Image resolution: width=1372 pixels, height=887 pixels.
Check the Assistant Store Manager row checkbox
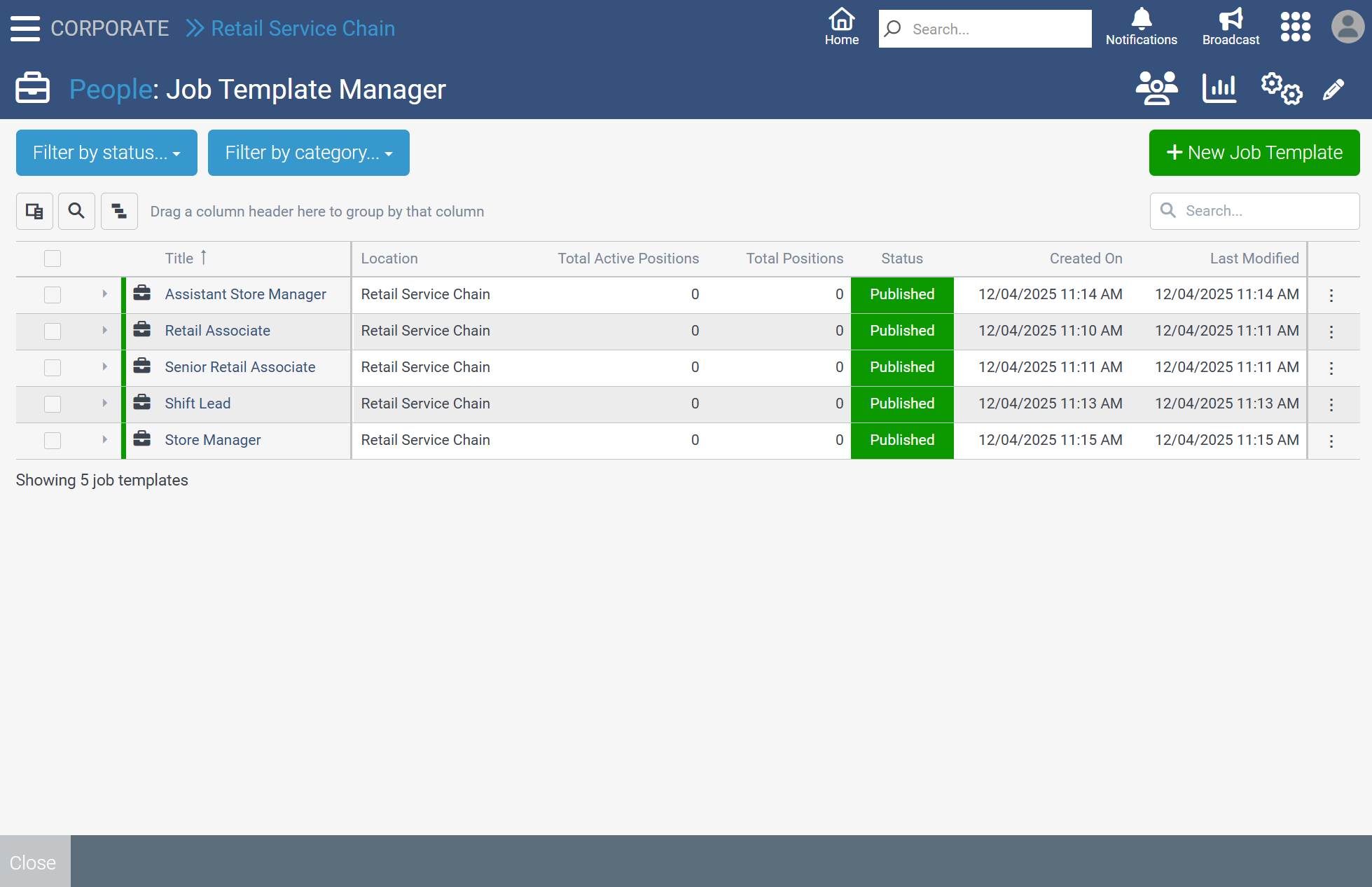click(x=53, y=295)
